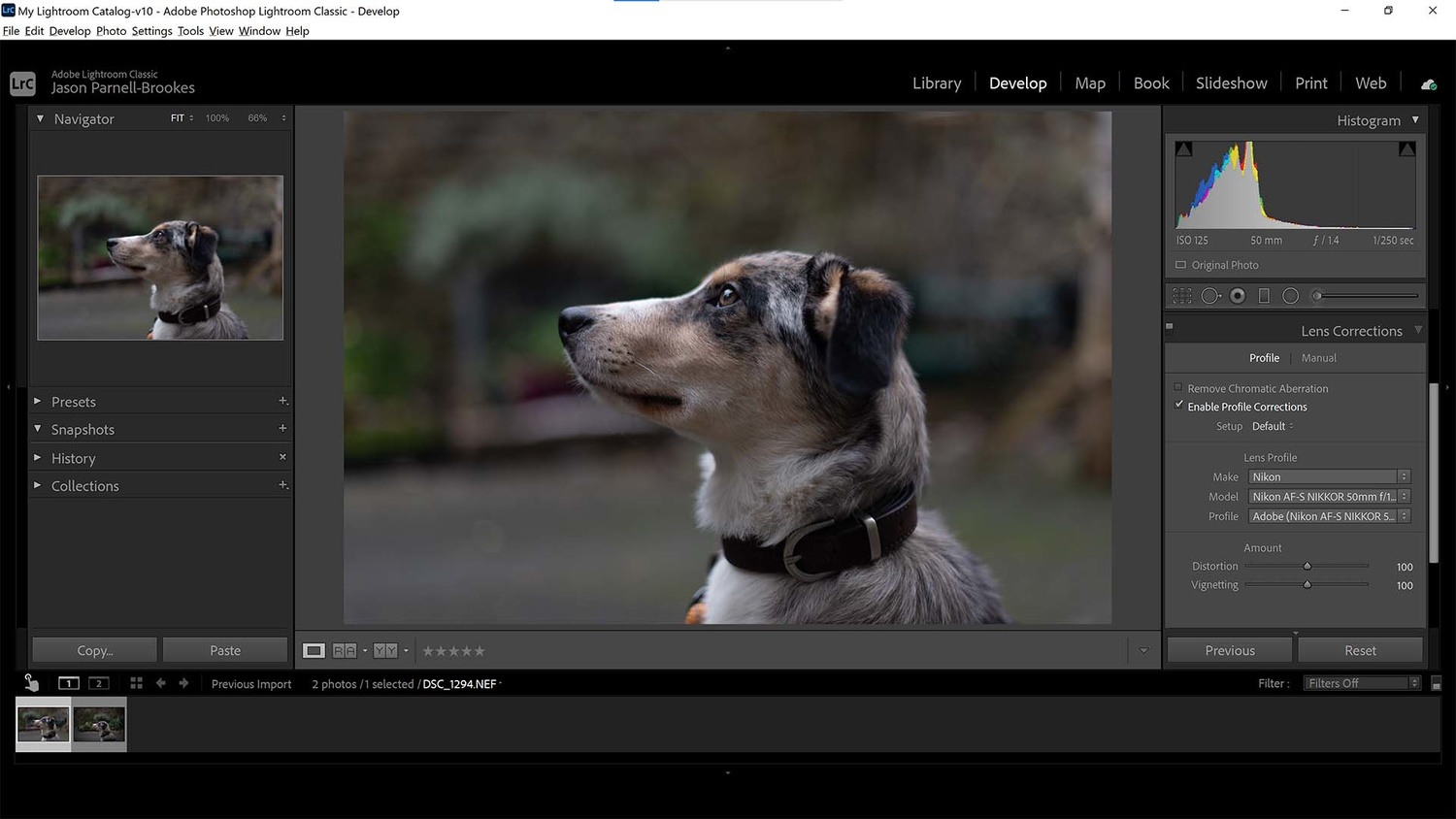Select the Spot Removal tool icon
Viewport: 1456px width, 819px height.
(x=1210, y=296)
